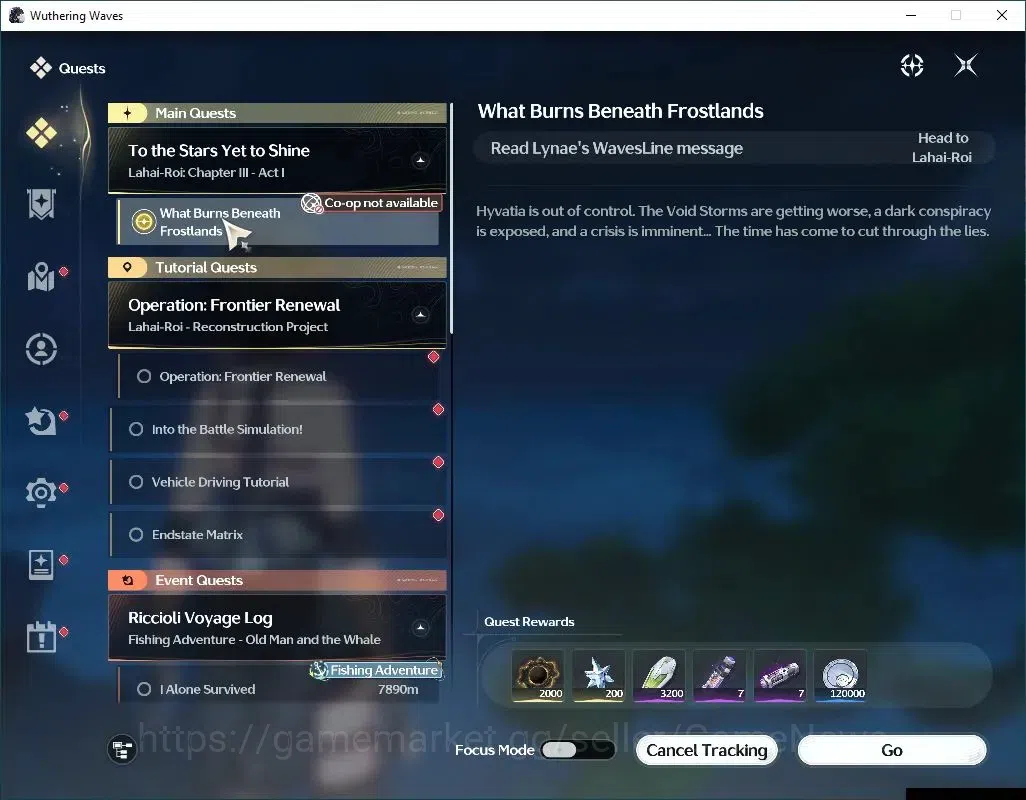Close the quest menu with X icon

click(x=966, y=65)
